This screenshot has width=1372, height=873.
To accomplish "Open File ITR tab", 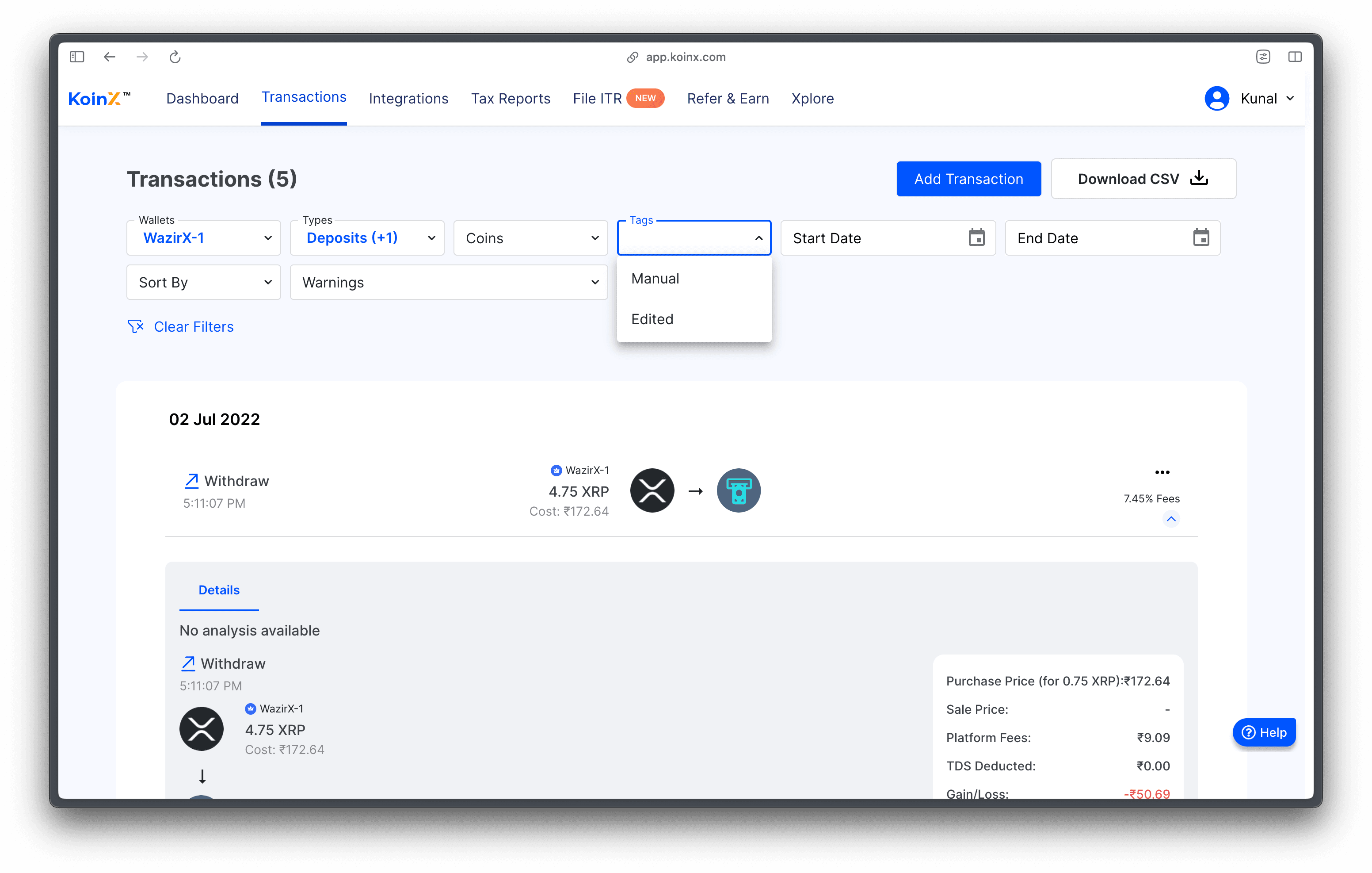I will [x=597, y=99].
